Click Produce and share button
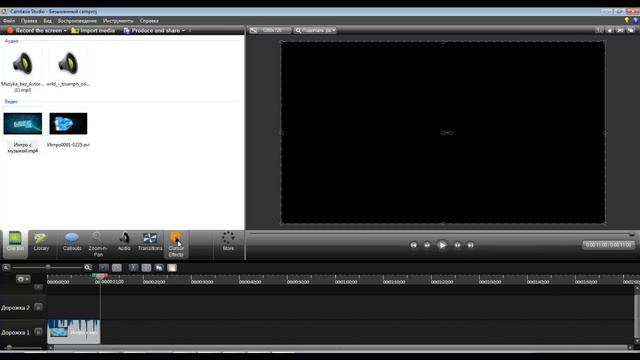640x360 pixels. [151, 31]
